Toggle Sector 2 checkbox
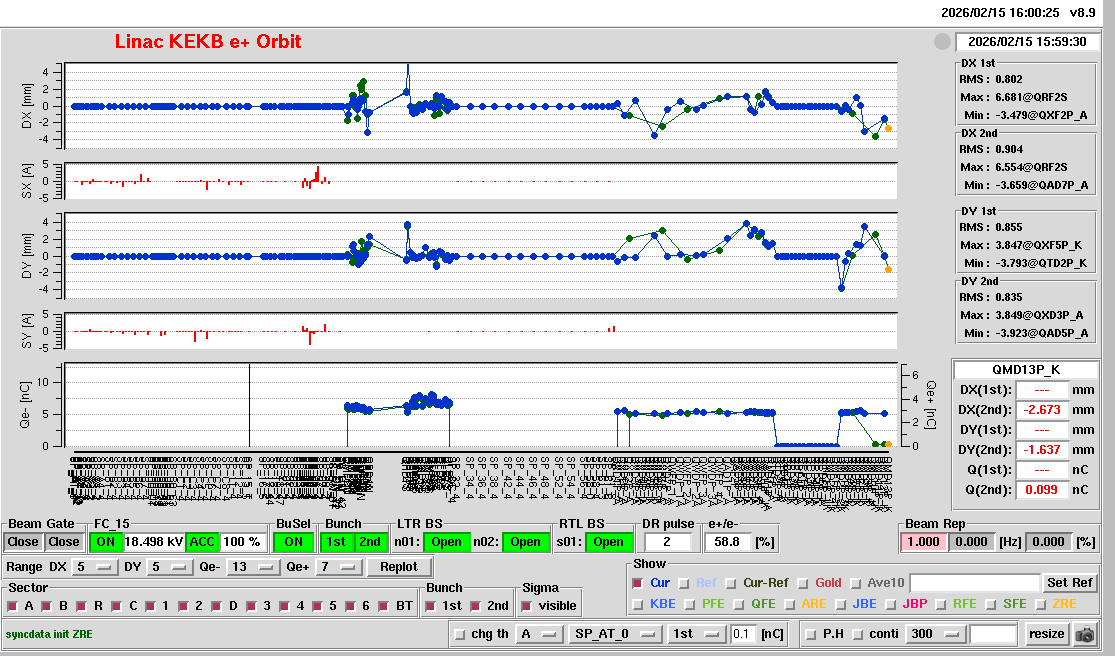The width and height of the screenshot is (1115, 656). pos(183,606)
